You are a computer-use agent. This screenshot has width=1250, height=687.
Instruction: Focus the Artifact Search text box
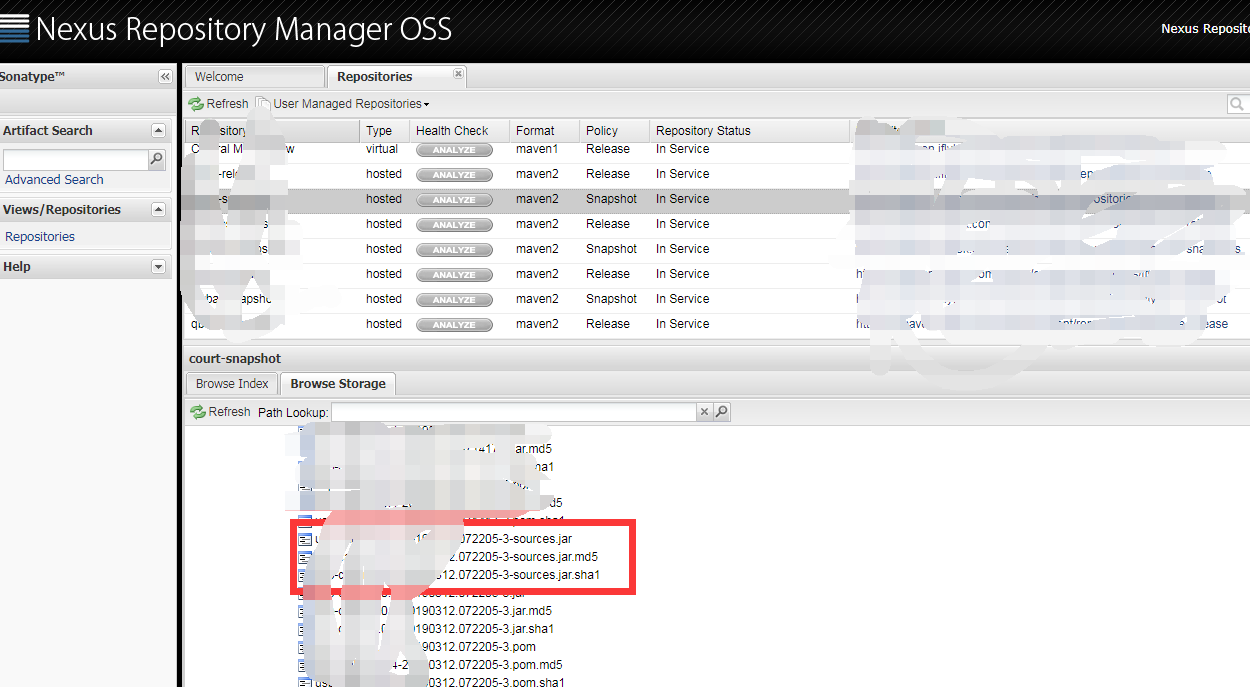pyautogui.click(x=75, y=159)
